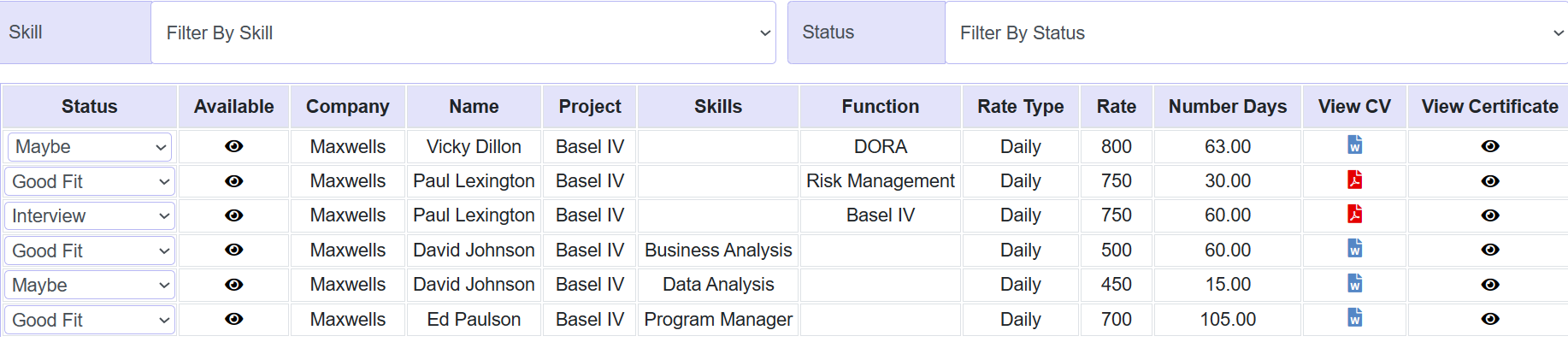Select the Risk Management function cell
This screenshot has width=1568, height=342.
[x=881, y=181]
